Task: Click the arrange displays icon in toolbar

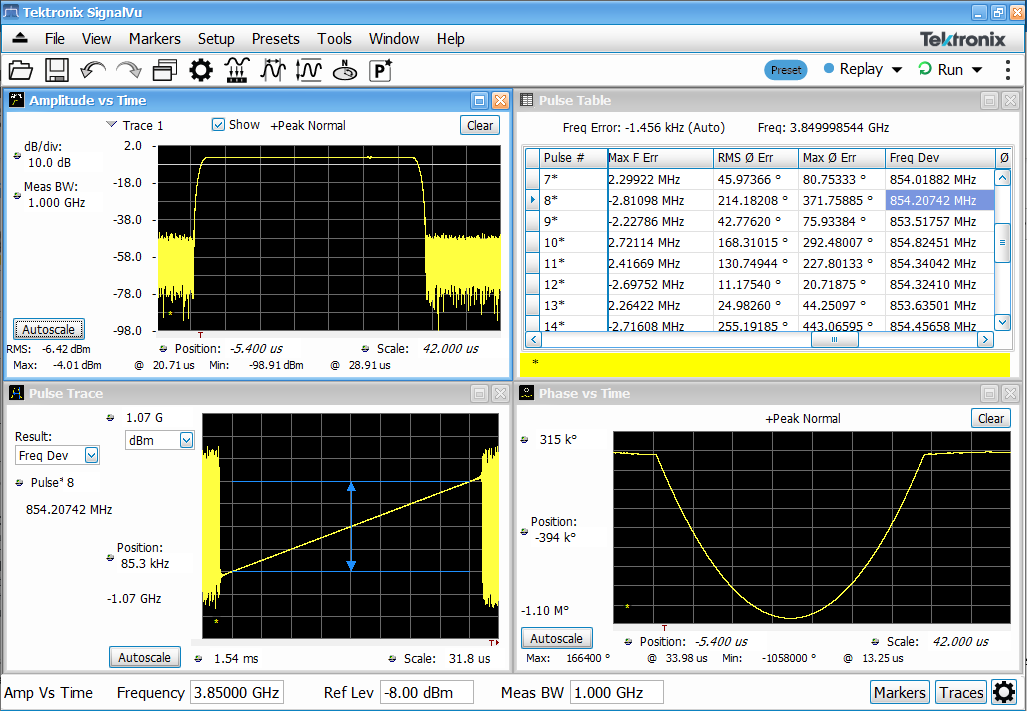Action: (x=163, y=69)
